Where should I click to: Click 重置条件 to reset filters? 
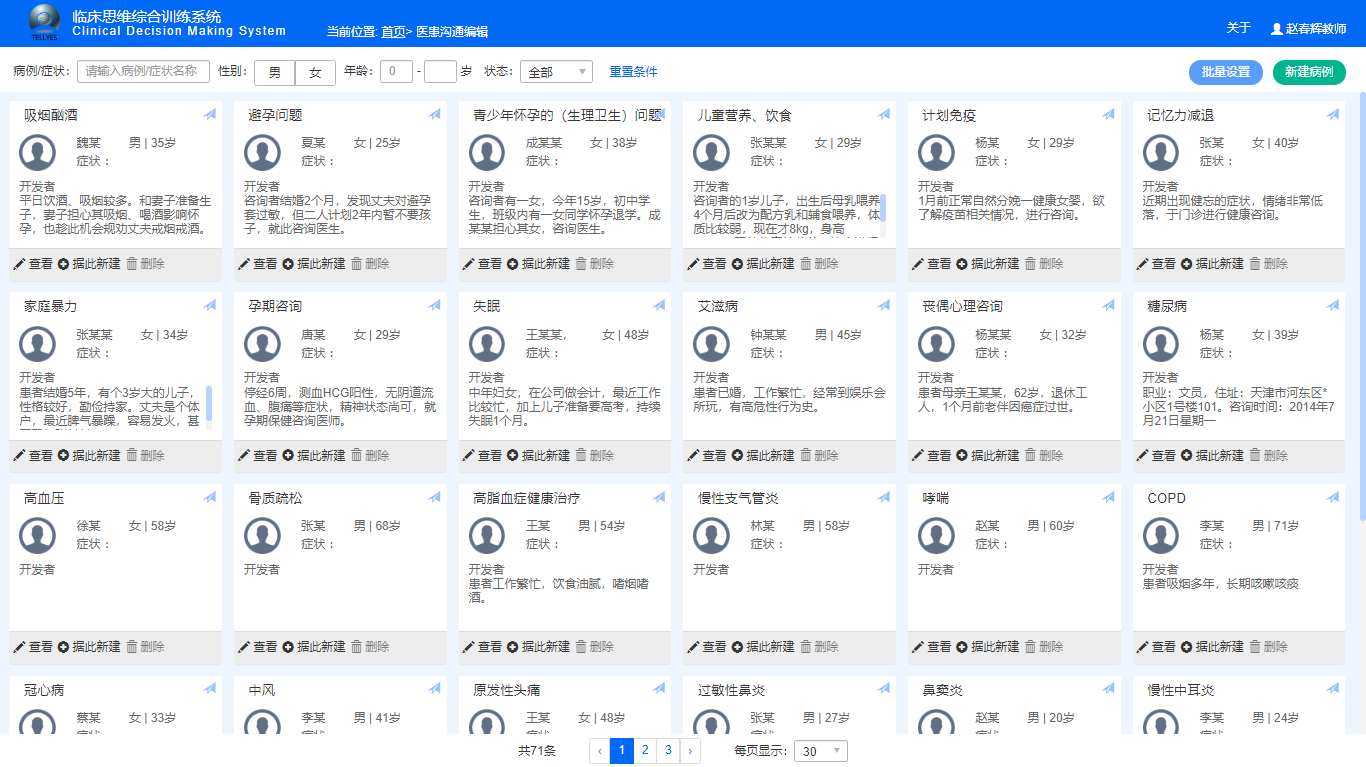(633, 72)
